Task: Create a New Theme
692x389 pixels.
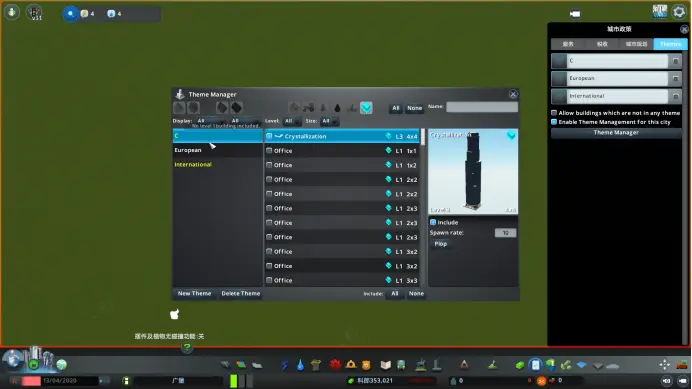Action: pyautogui.click(x=194, y=294)
